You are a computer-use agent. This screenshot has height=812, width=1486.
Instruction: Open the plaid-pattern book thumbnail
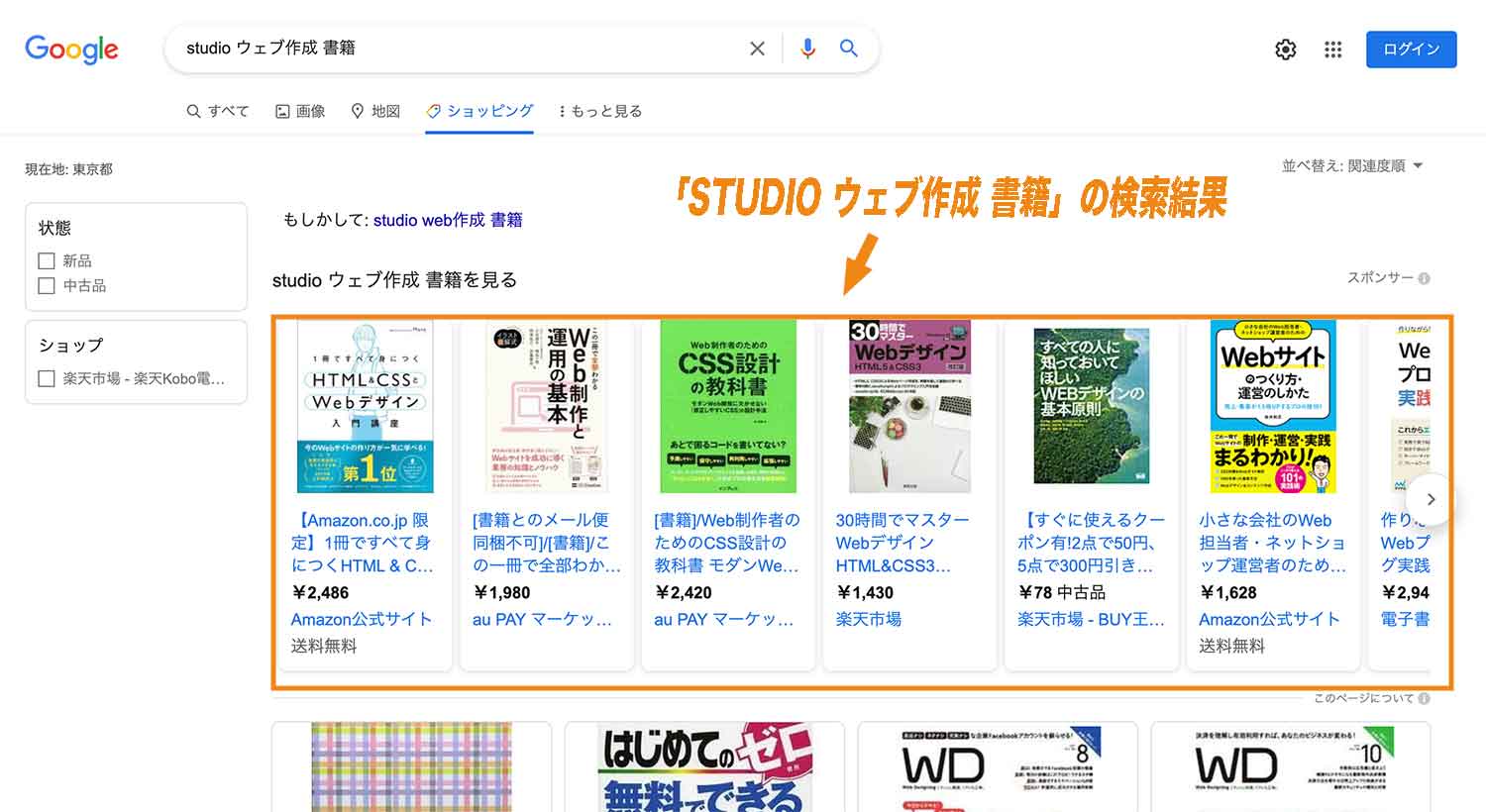click(x=412, y=767)
